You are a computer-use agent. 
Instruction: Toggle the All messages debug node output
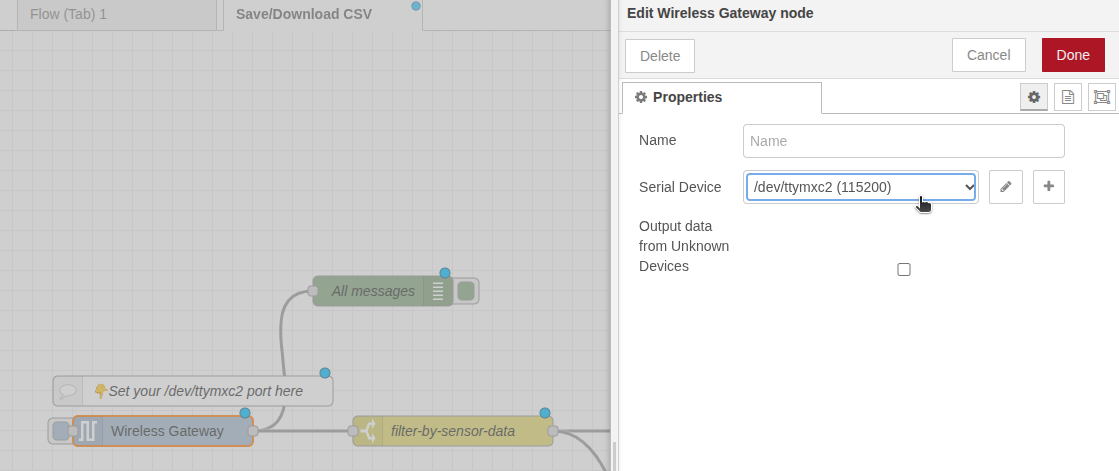click(466, 291)
